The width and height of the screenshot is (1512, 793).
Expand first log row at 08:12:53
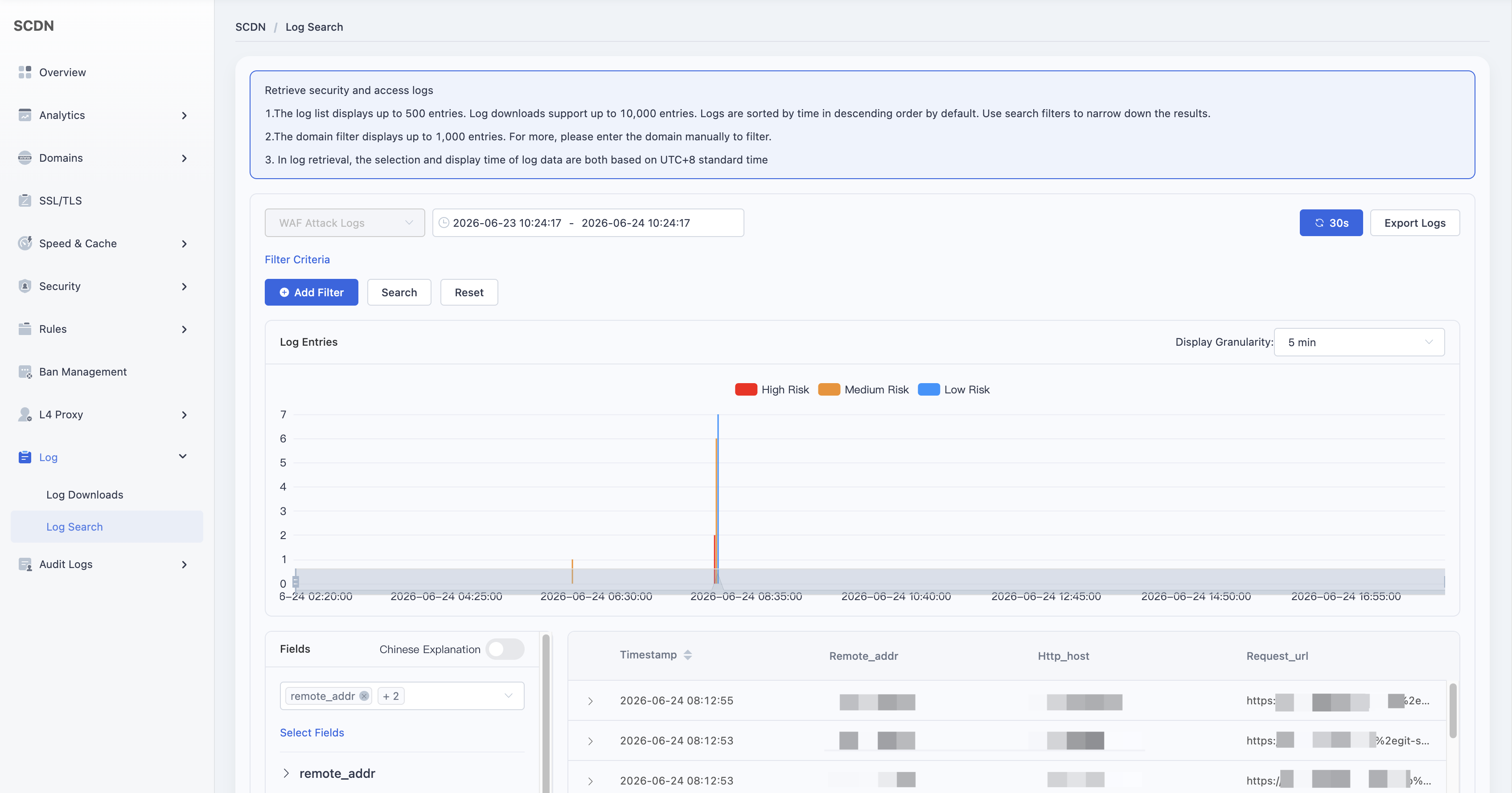click(591, 741)
